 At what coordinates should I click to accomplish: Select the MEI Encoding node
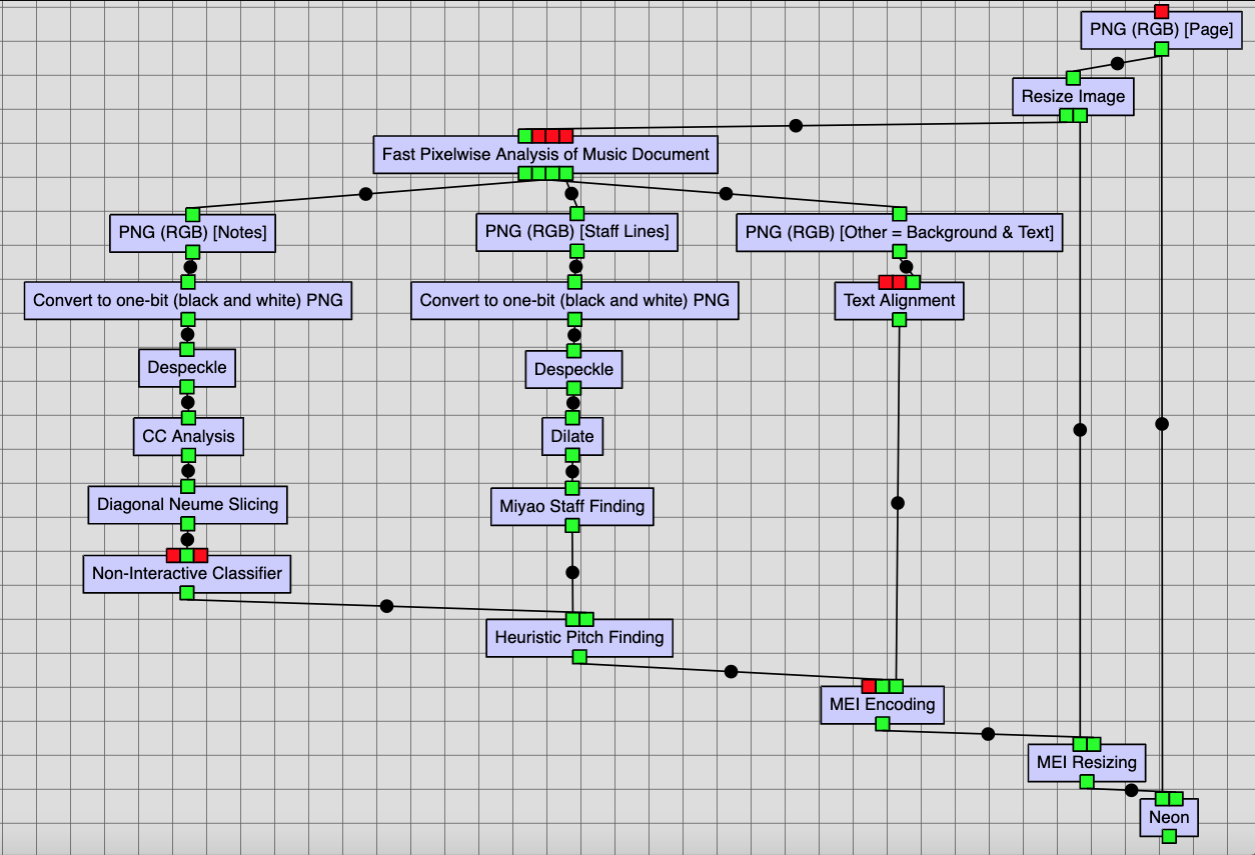coord(882,705)
